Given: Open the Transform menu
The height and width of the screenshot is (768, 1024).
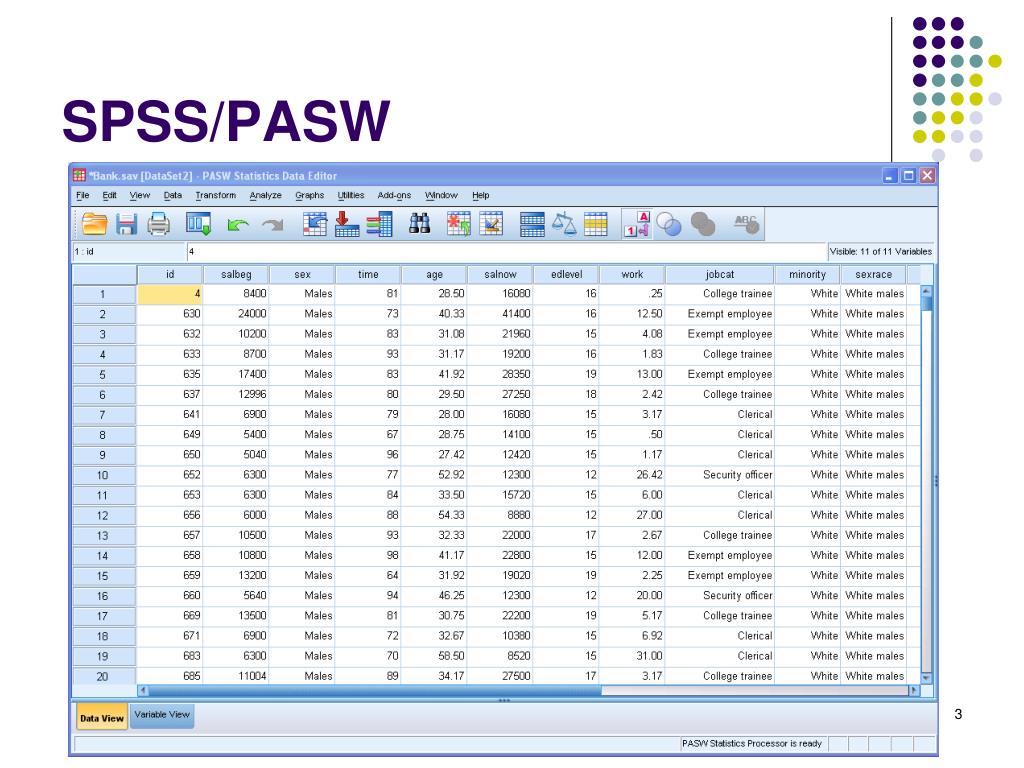Looking at the screenshot, I should [x=216, y=195].
